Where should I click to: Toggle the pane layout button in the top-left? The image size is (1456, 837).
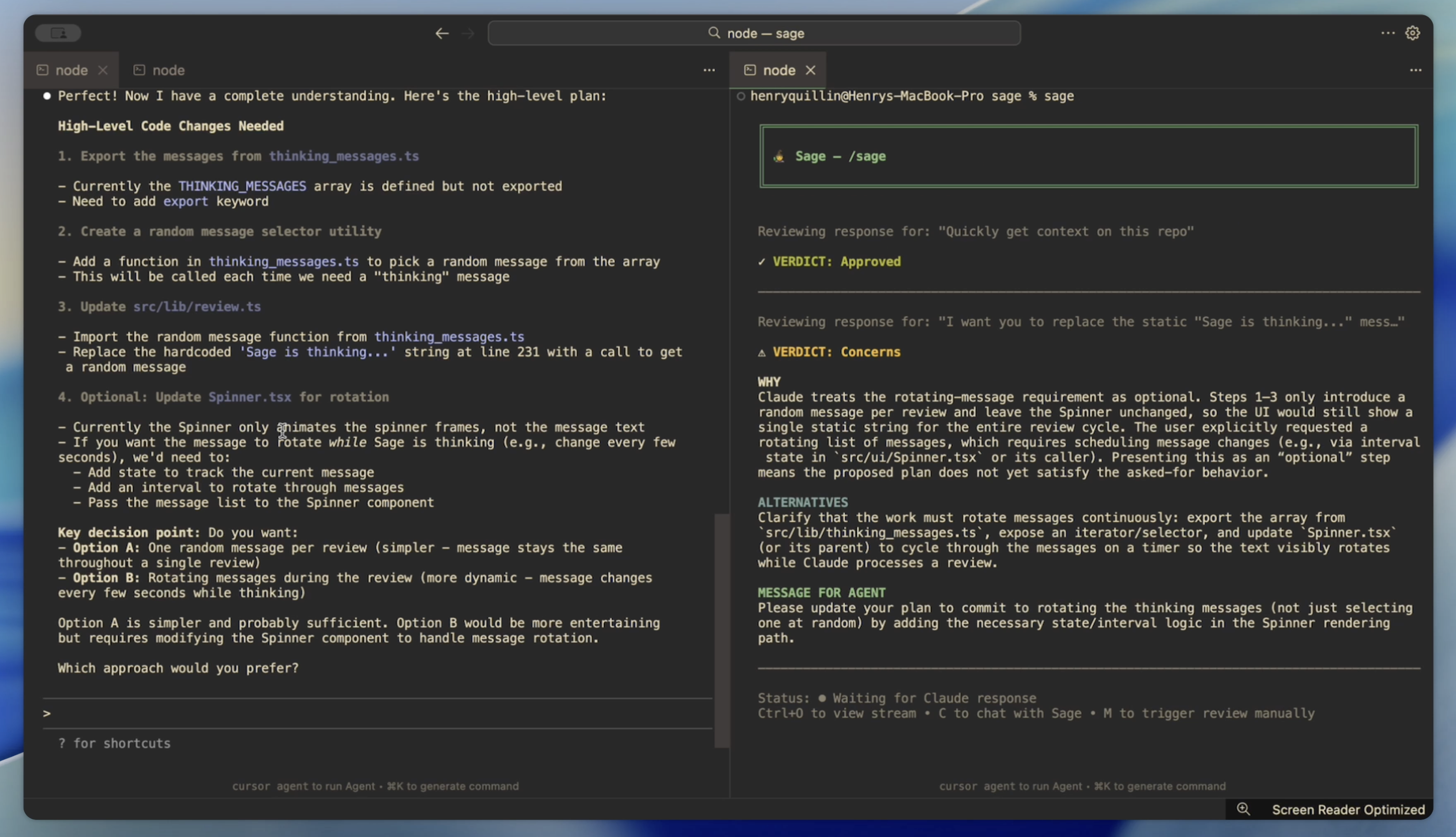[57, 33]
